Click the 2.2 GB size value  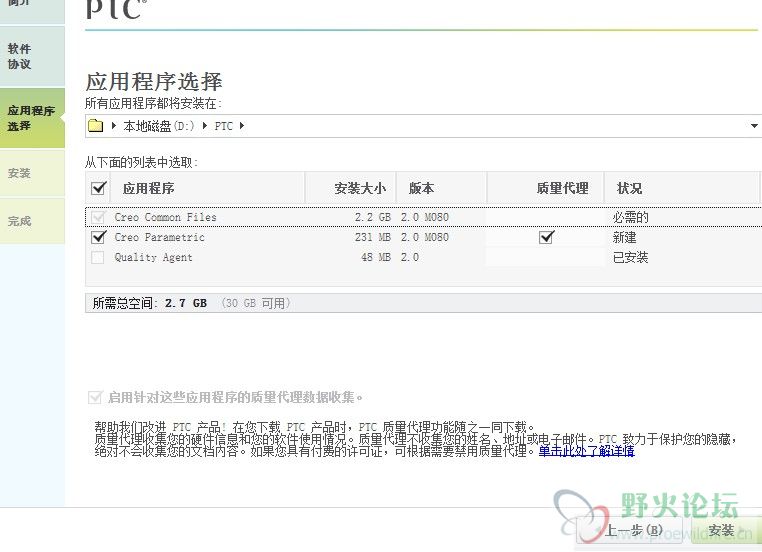click(373, 217)
